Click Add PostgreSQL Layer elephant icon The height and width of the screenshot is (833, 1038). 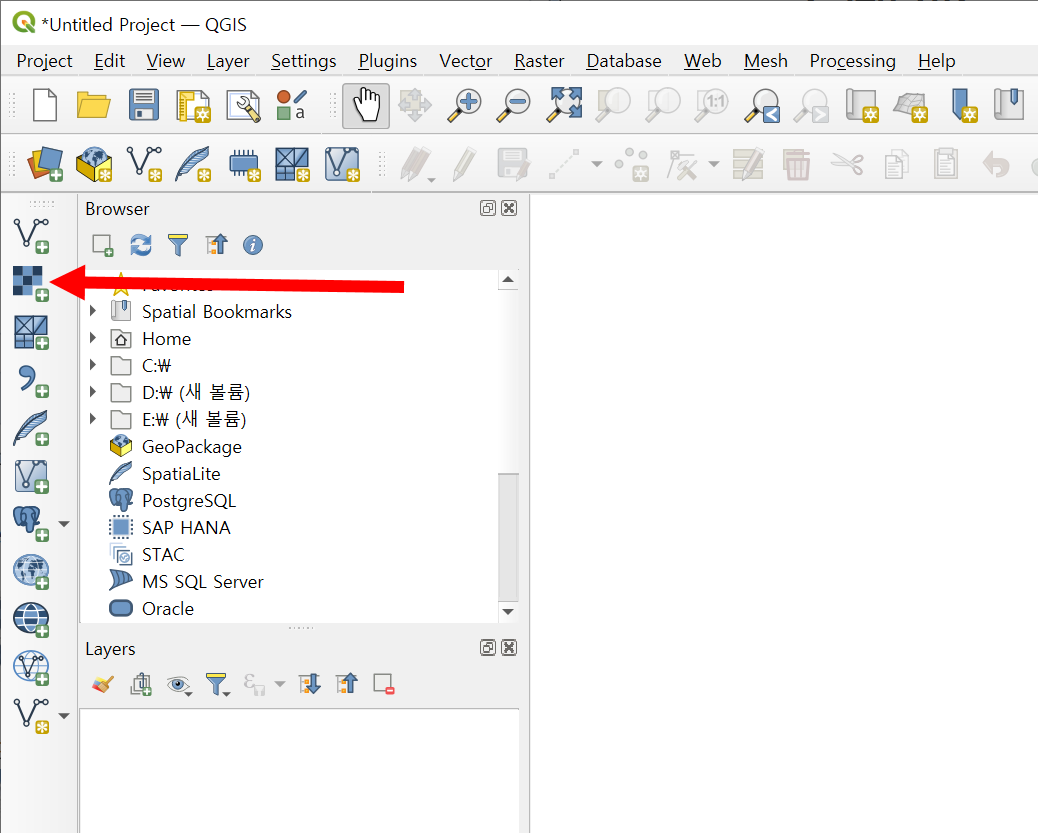point(31,524)
